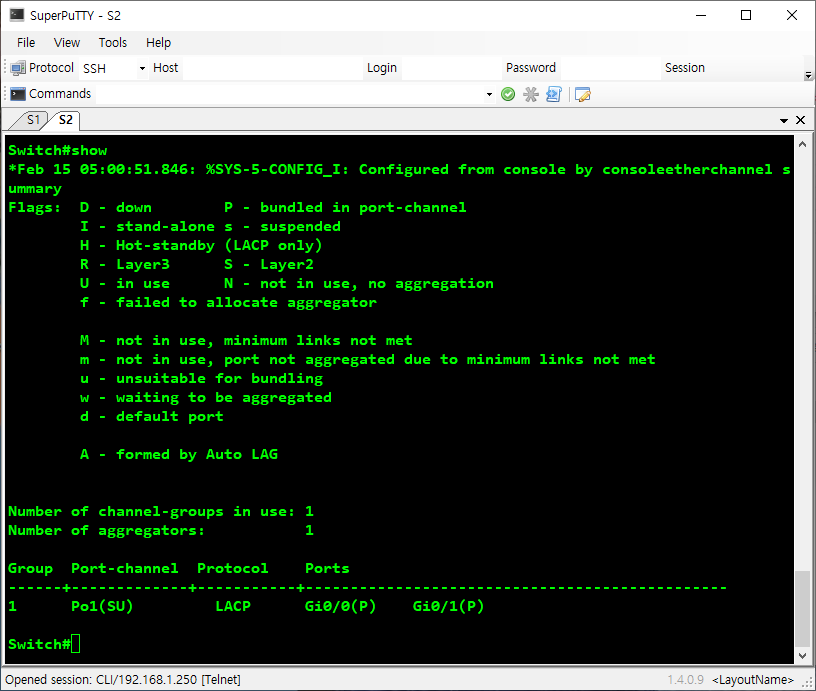Click the SuperPuTTY app icon in title bar
This screenshot has height=691, width=816.
17,15
